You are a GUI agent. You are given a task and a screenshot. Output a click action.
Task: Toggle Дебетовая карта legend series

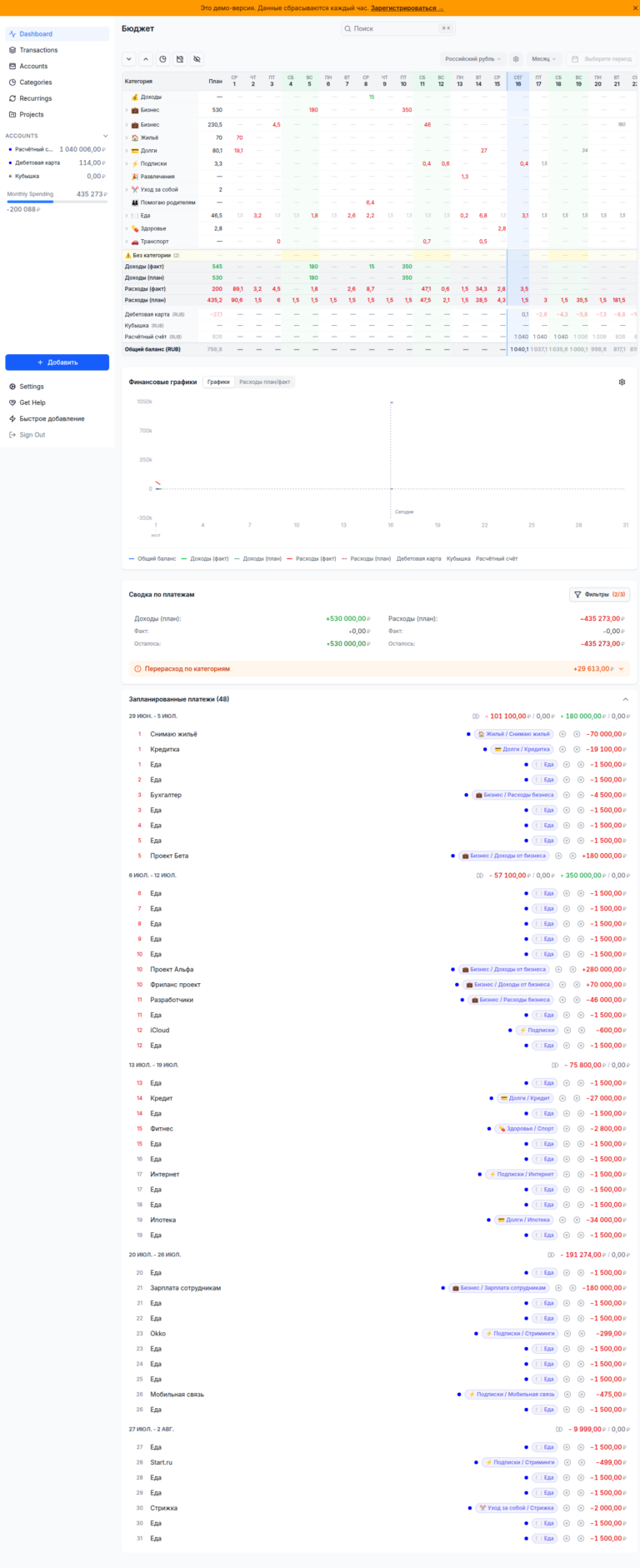419,558
